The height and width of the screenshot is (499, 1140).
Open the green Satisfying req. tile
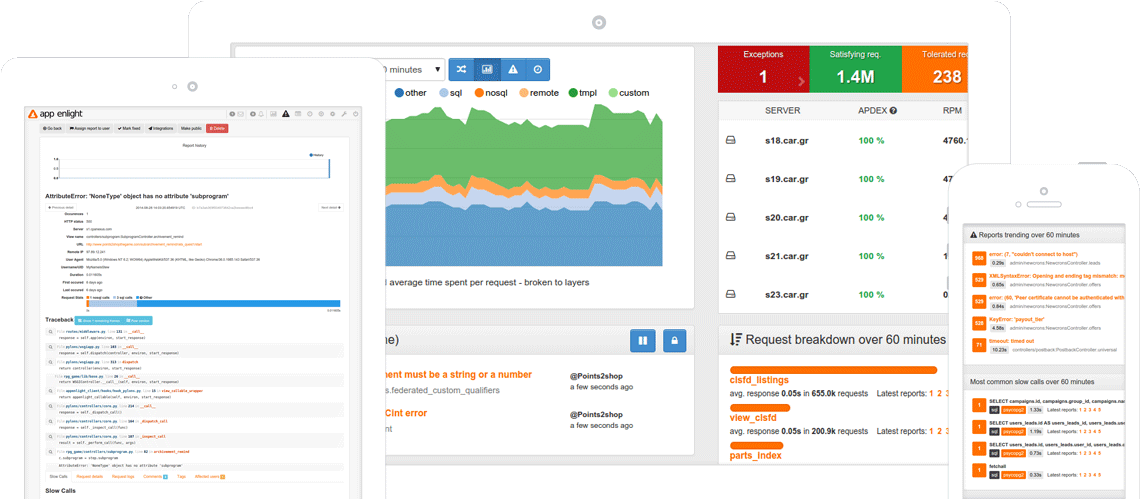(x=856, y=69)
